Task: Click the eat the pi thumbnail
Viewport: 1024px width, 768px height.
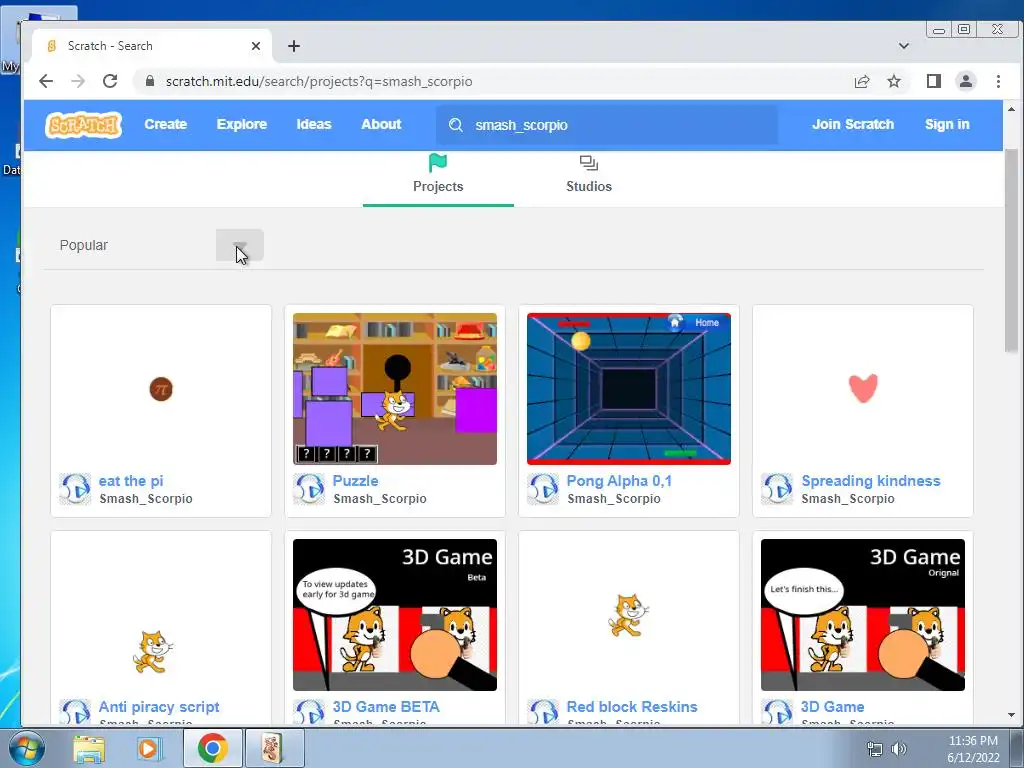Action: [161, 389]
